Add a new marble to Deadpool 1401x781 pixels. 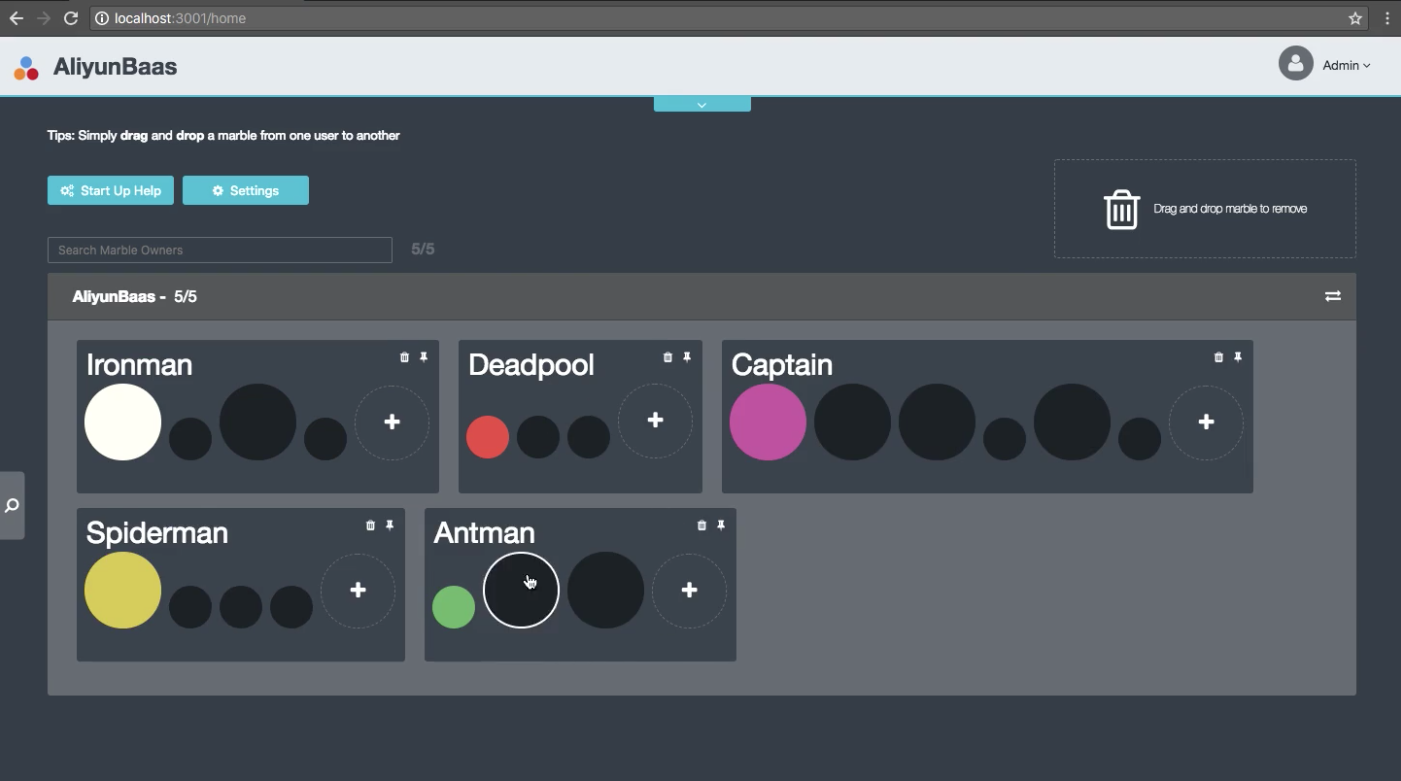tap(655, 421)
